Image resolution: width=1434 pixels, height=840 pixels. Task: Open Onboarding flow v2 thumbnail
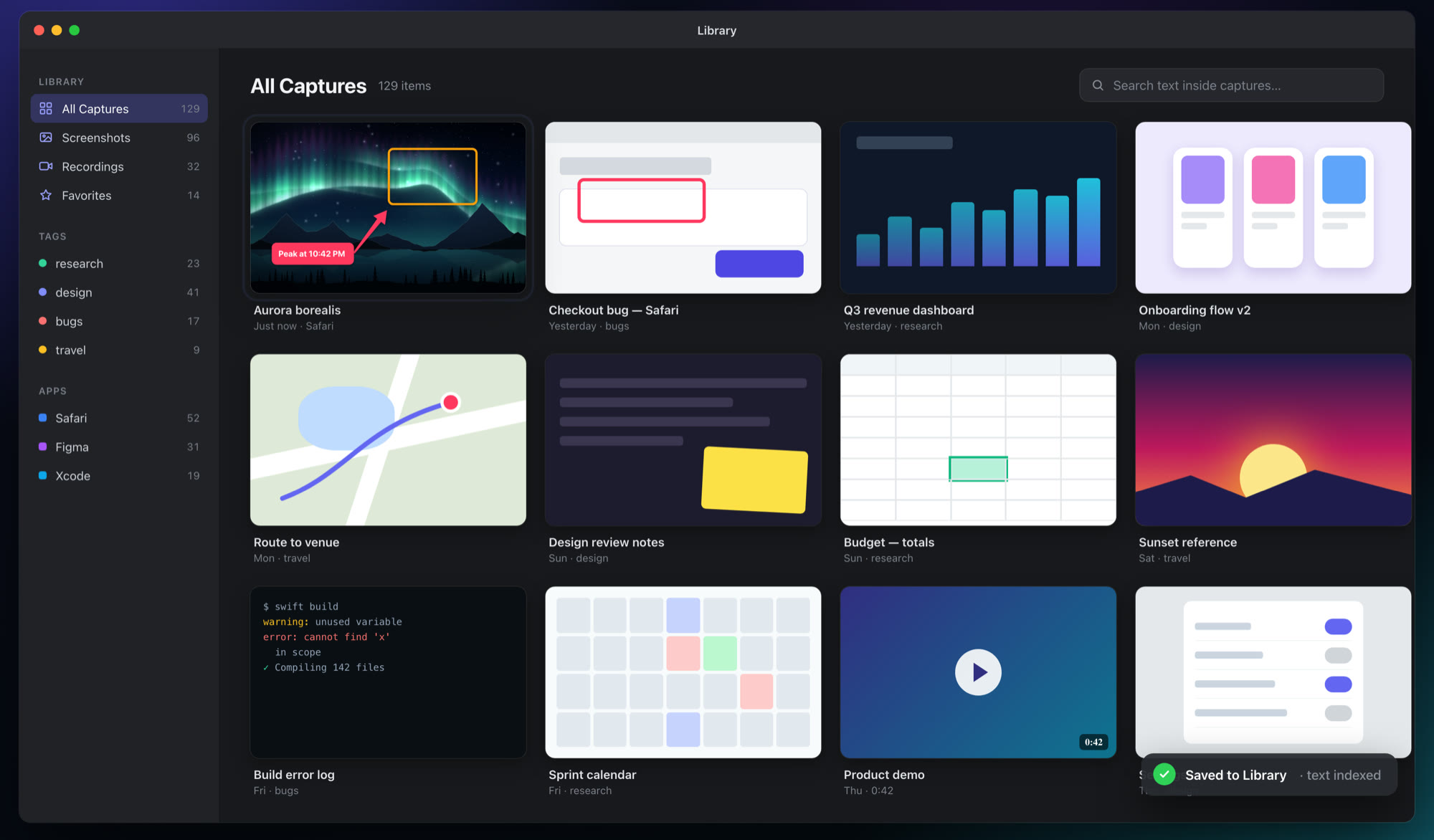click(1273, 207)
